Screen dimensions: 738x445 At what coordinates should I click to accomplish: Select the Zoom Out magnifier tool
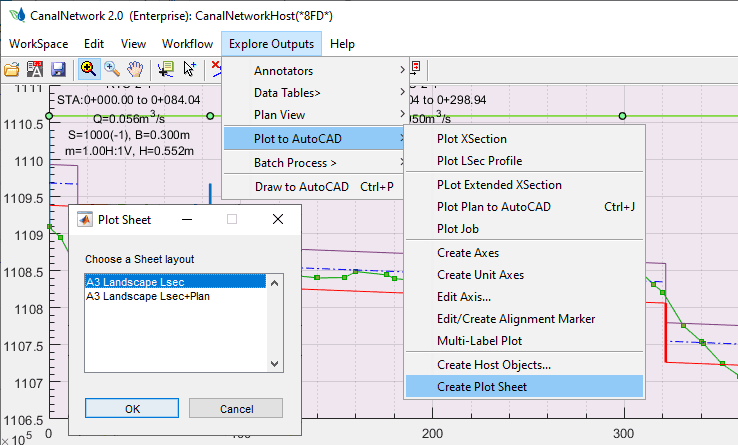click(x=112, y=69)
